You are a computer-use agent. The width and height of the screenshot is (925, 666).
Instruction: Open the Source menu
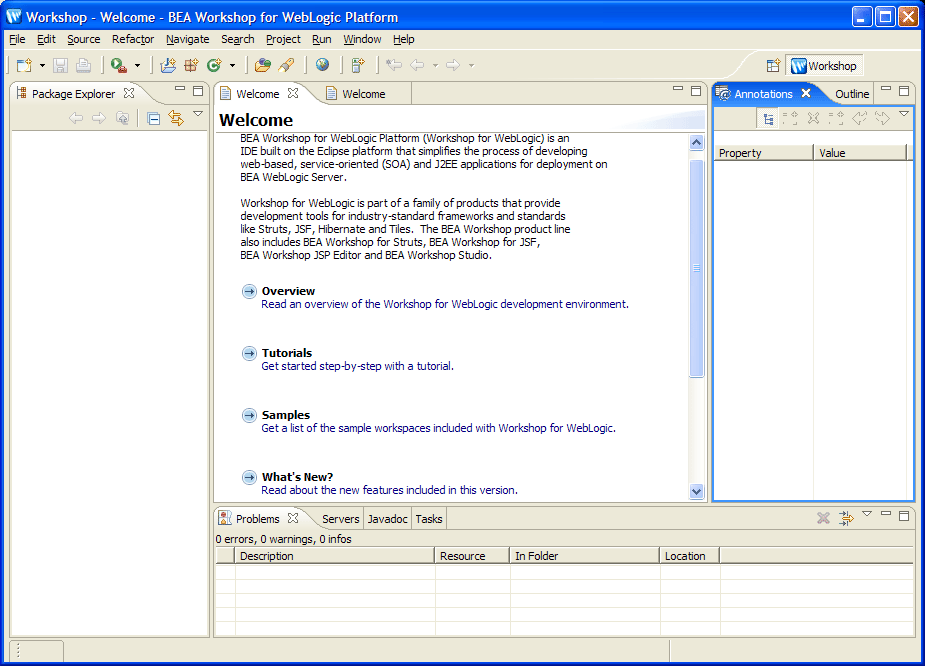83,40
